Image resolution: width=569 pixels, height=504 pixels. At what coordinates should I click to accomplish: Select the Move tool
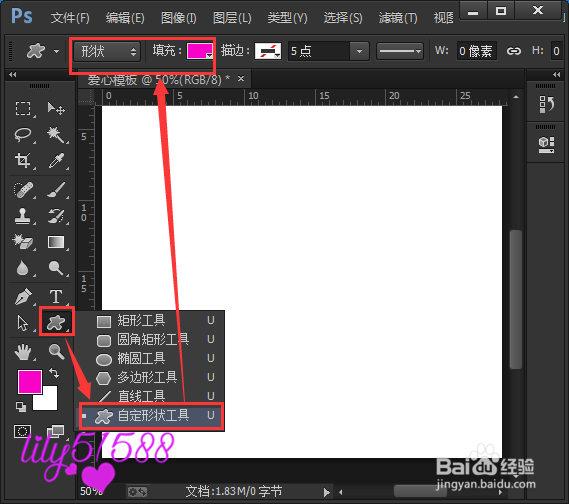[56, 108]
